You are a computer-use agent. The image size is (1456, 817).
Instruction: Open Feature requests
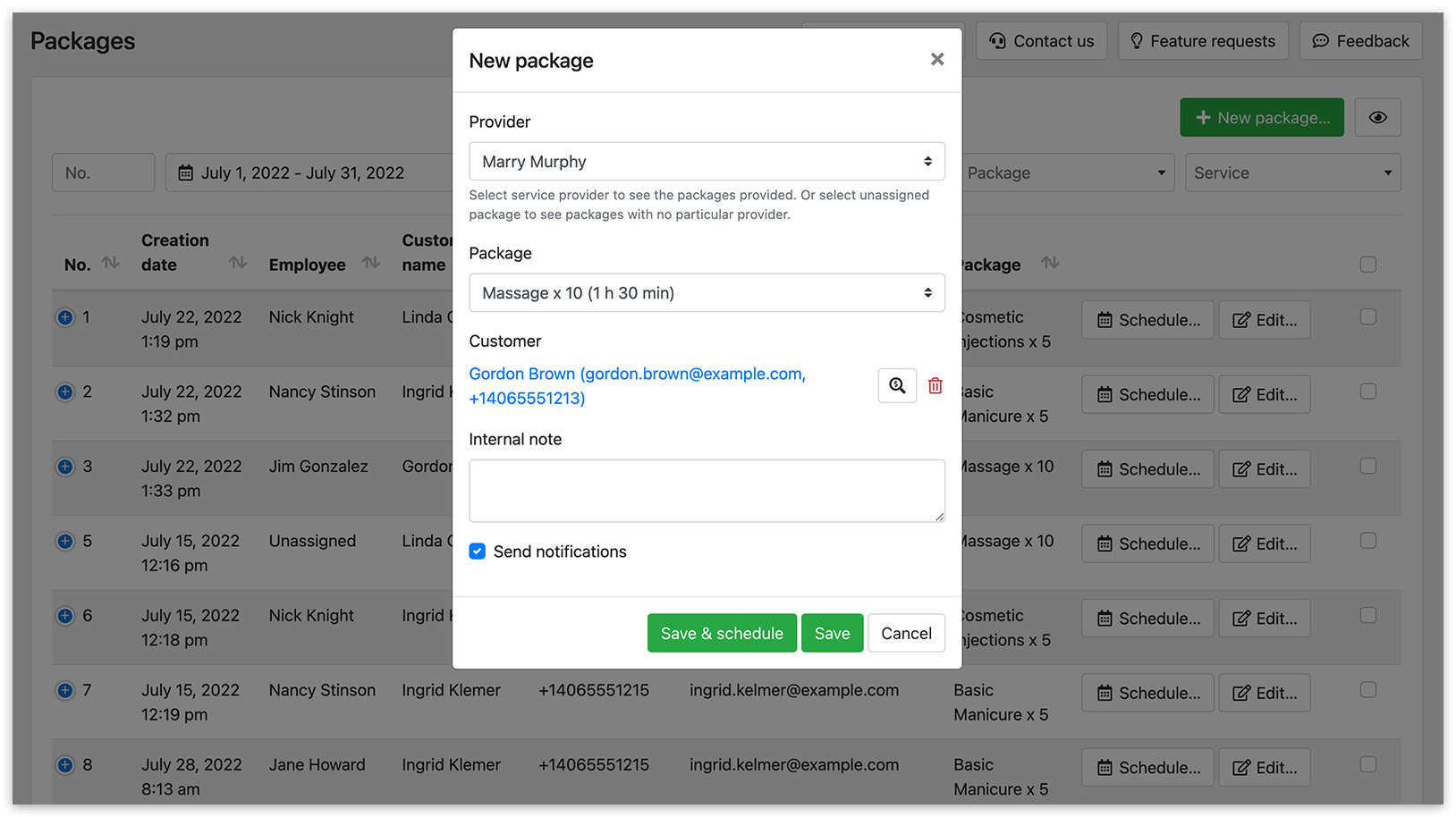point(1203,41)
